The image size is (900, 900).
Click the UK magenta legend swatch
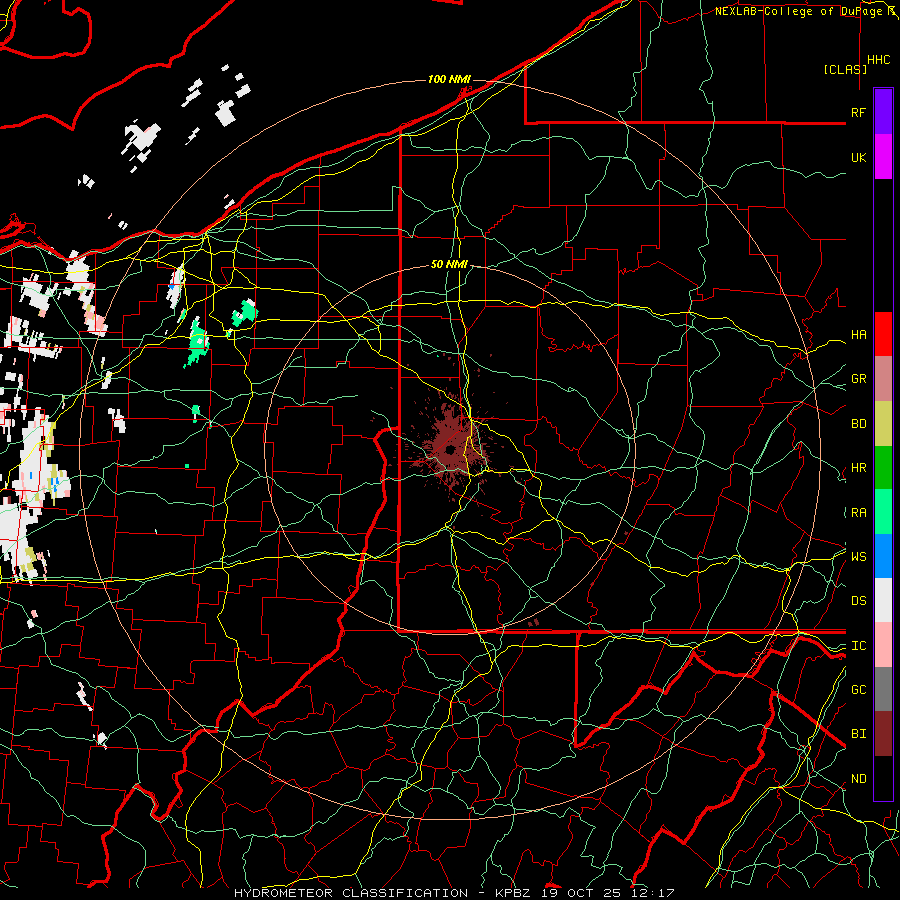(883, 157)
